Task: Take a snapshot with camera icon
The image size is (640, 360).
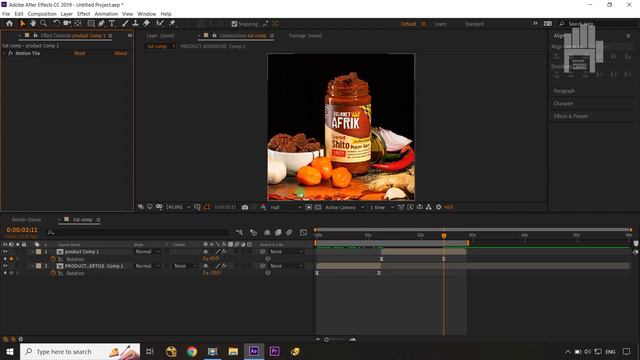Action: click(x=244, y=207)
